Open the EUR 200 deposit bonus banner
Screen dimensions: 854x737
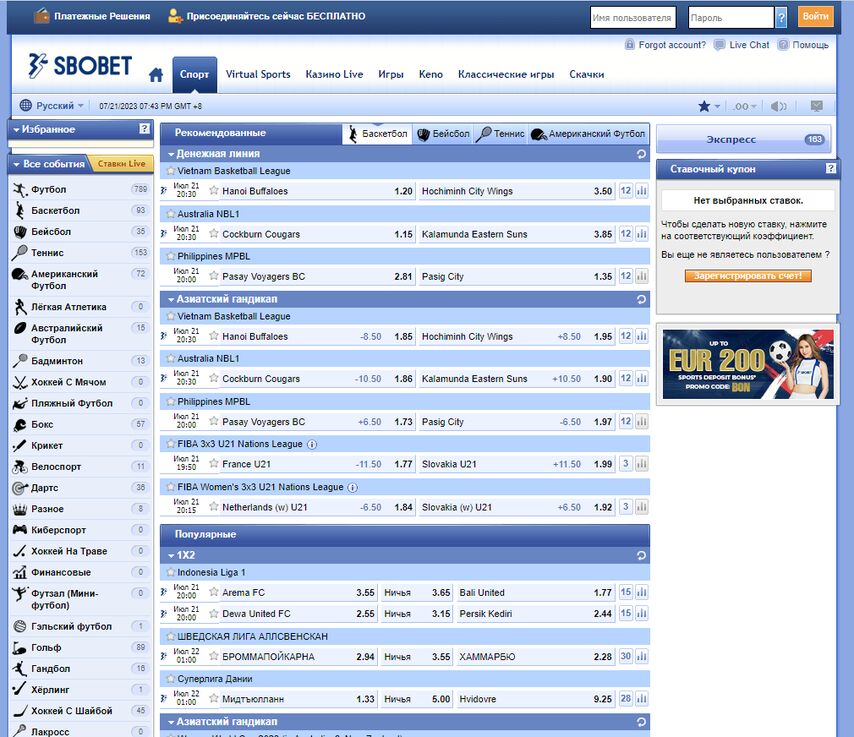(x=748, y=364)
